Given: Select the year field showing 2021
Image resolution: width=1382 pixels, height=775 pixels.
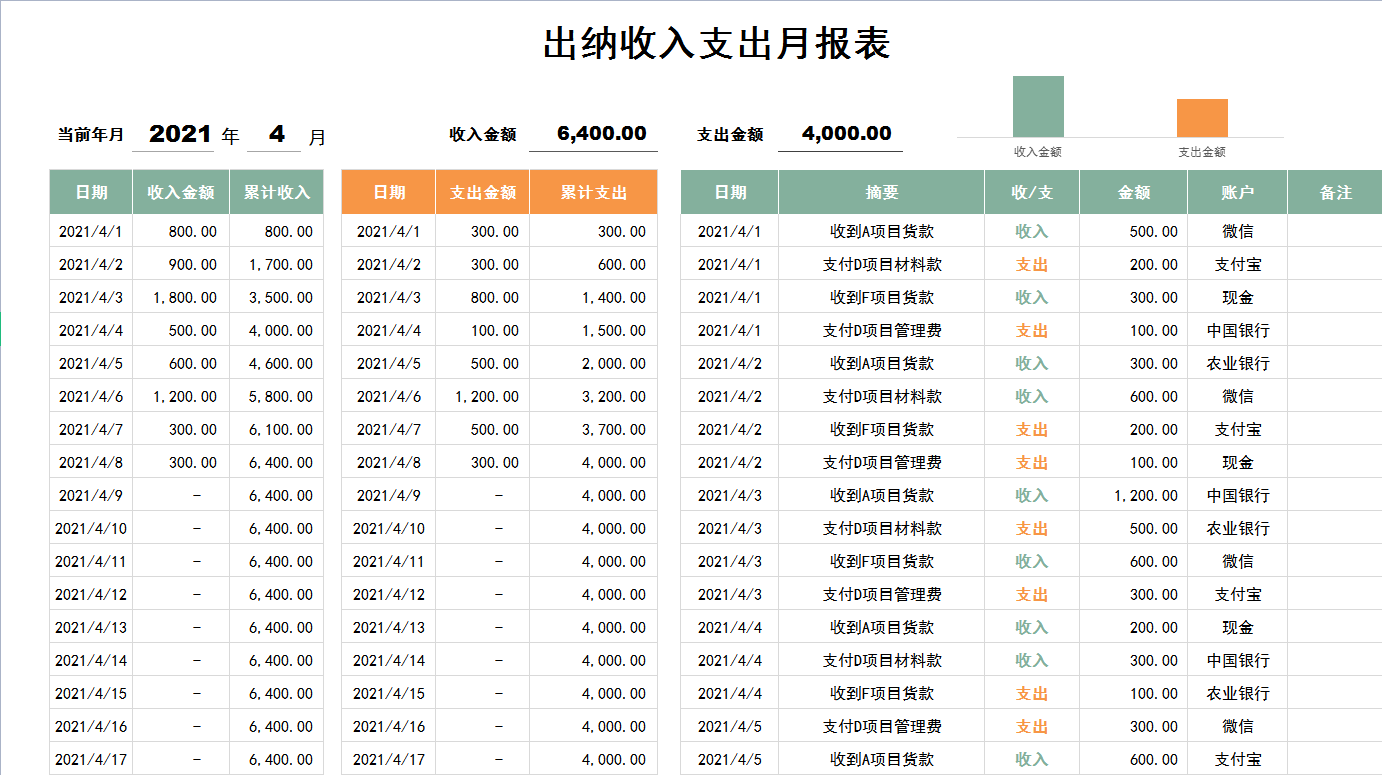Looking at the screenshot, I should pos(180,134).
